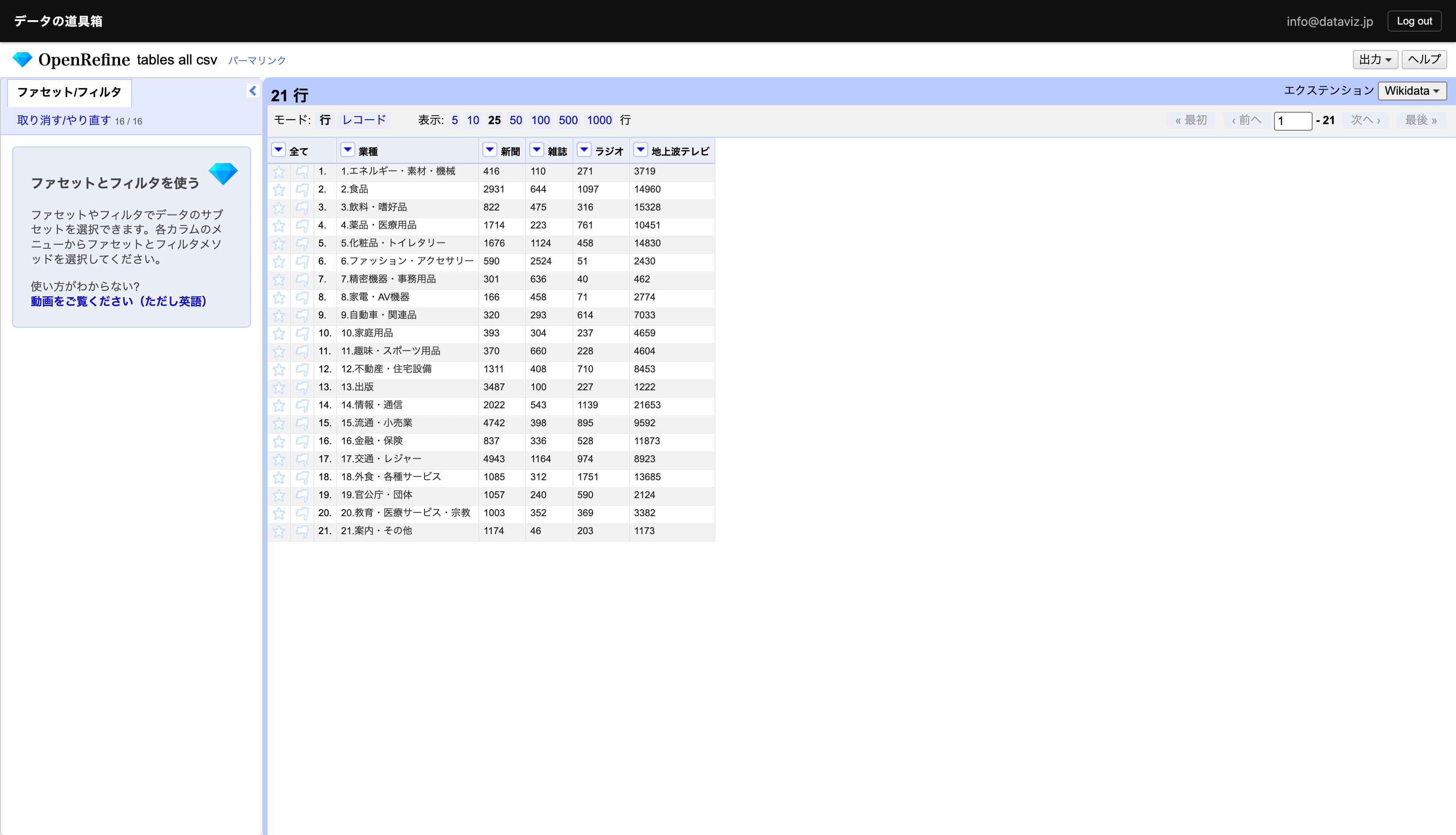Open the tutorial video link 動画をご覧ください

click(x=118, y=301)
